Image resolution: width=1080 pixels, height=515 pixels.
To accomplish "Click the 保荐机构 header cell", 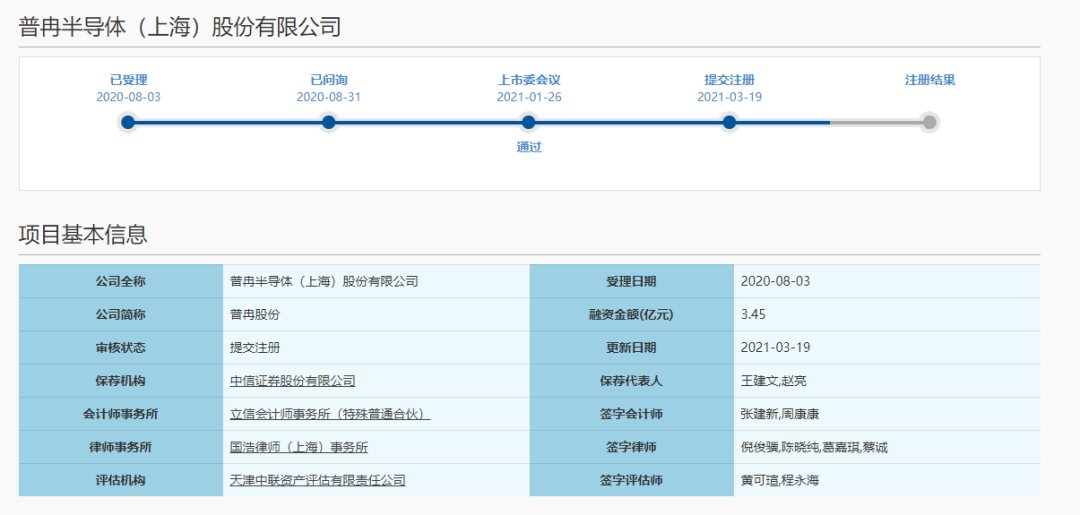I will point(121,381).
